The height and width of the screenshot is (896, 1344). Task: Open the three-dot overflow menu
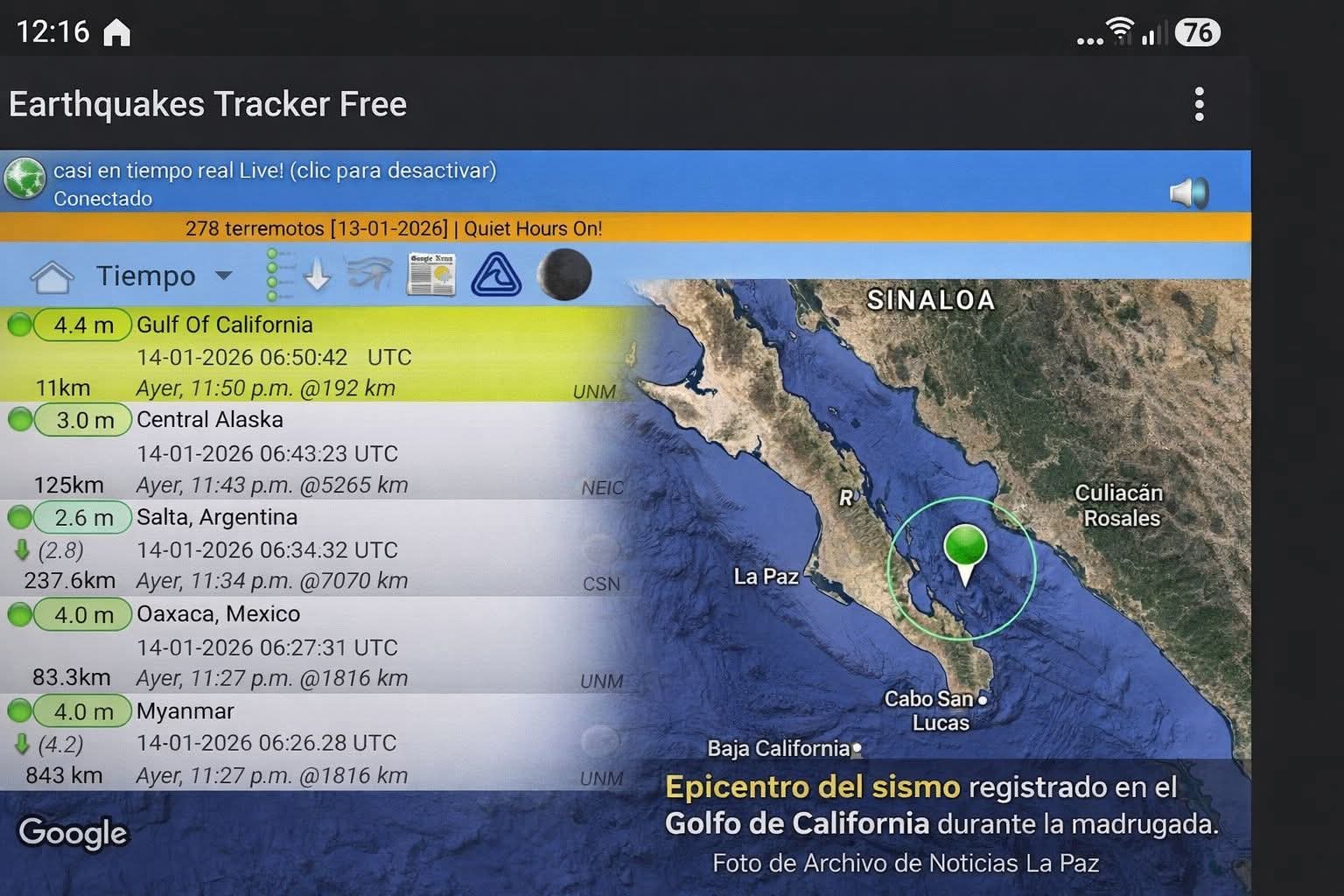coord(1199,105)
